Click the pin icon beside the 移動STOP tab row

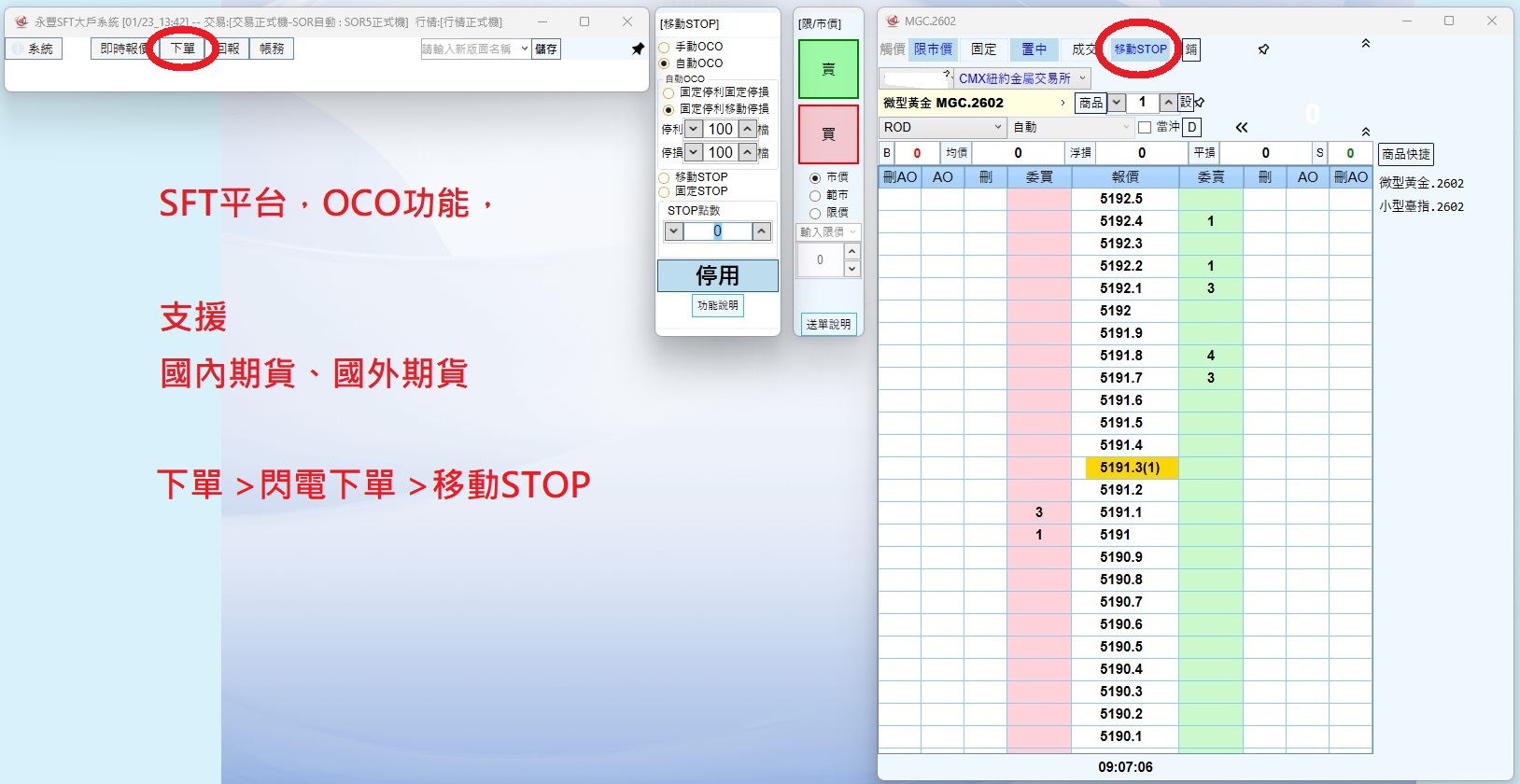point(1263,49)
